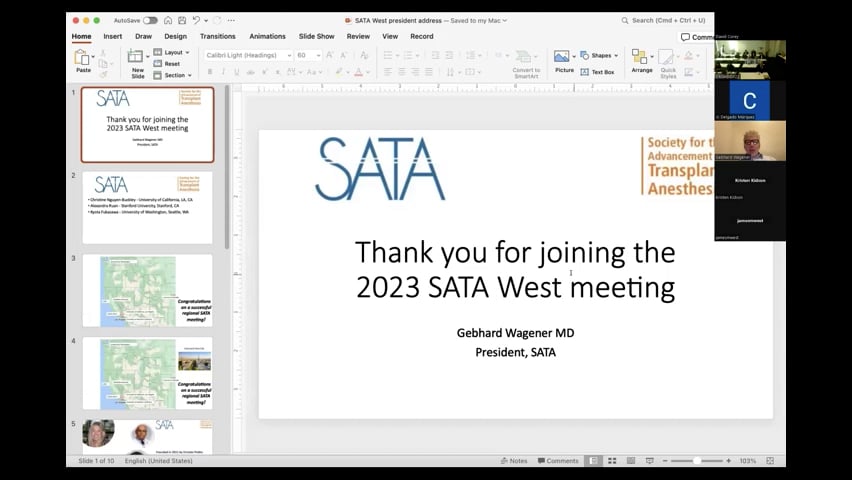This screenshot has width=852, height=480.
Task: Insert a Text Box
Action: tap(597, 72)
